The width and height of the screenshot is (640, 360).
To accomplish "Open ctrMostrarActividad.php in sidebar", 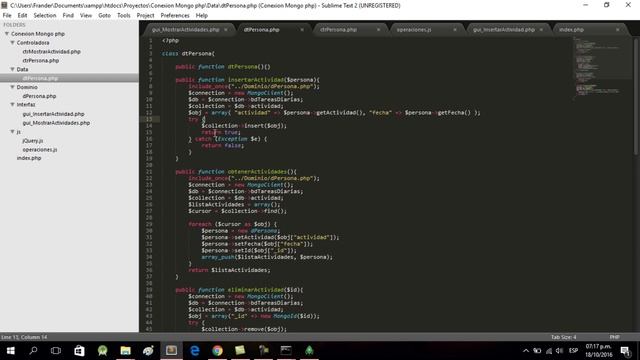I will pyautogui.click(x=51, y=52).
